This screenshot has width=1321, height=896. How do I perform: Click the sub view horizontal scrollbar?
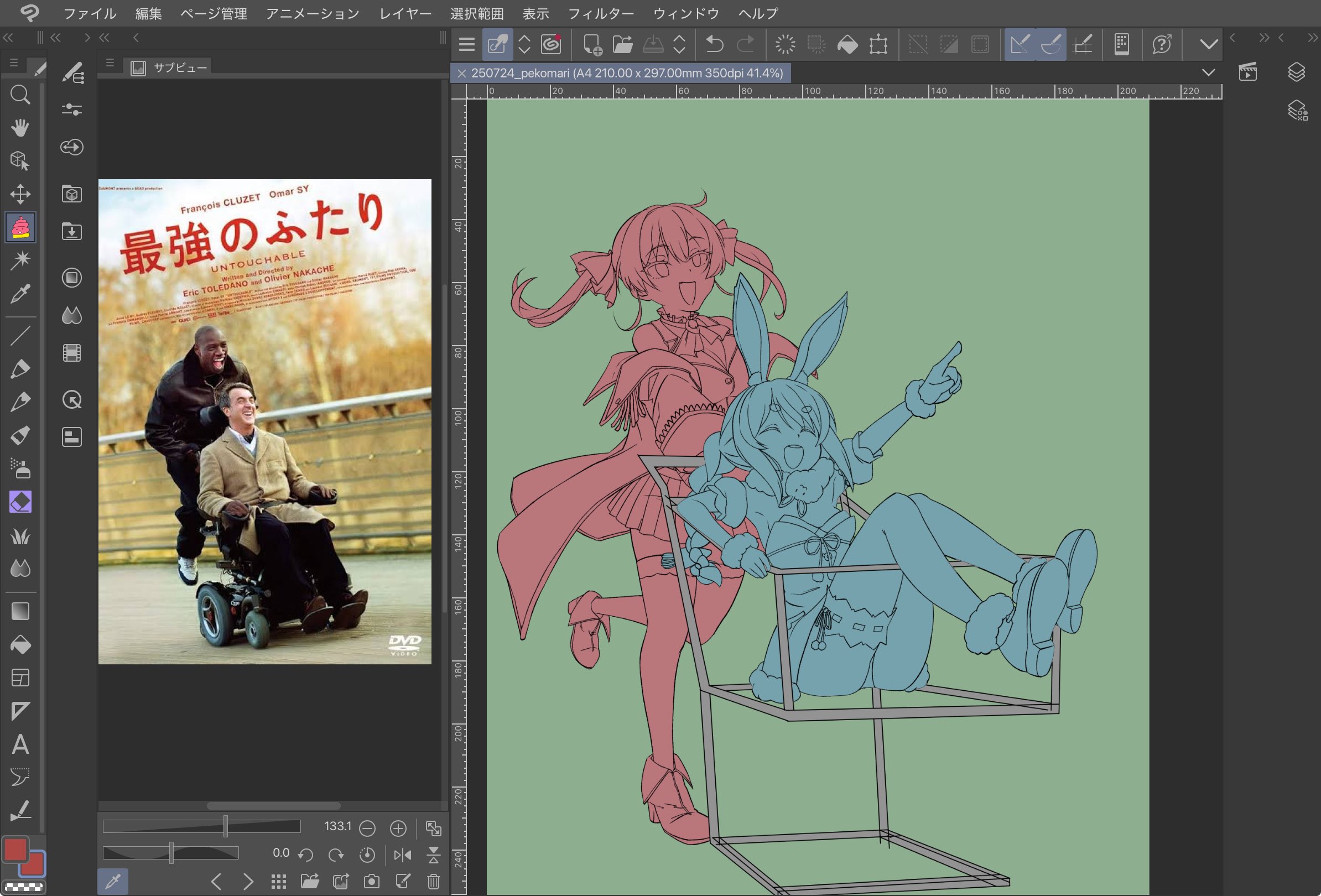pos(273,805)
